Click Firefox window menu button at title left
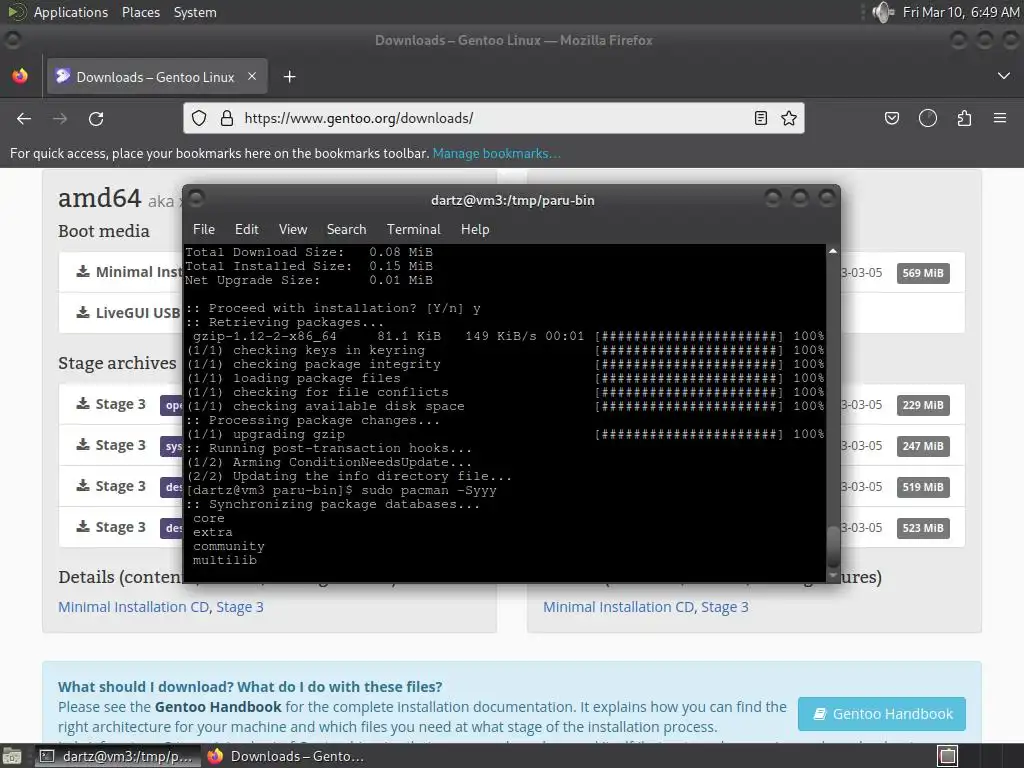Screen dimensions: 1024x768 (12, 40)
